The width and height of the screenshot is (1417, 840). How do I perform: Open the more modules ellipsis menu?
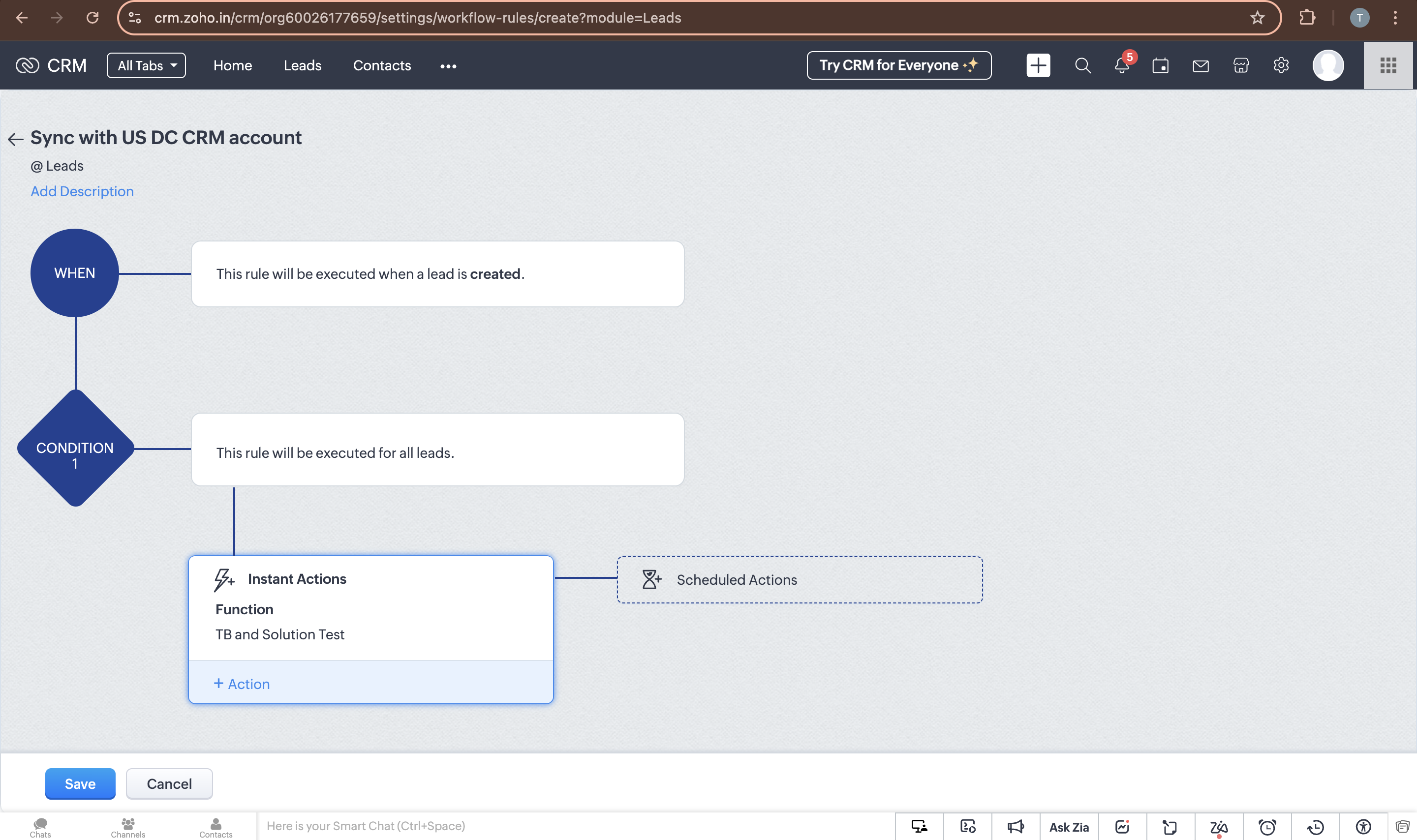pyautogui.click(x=448, y=66)
